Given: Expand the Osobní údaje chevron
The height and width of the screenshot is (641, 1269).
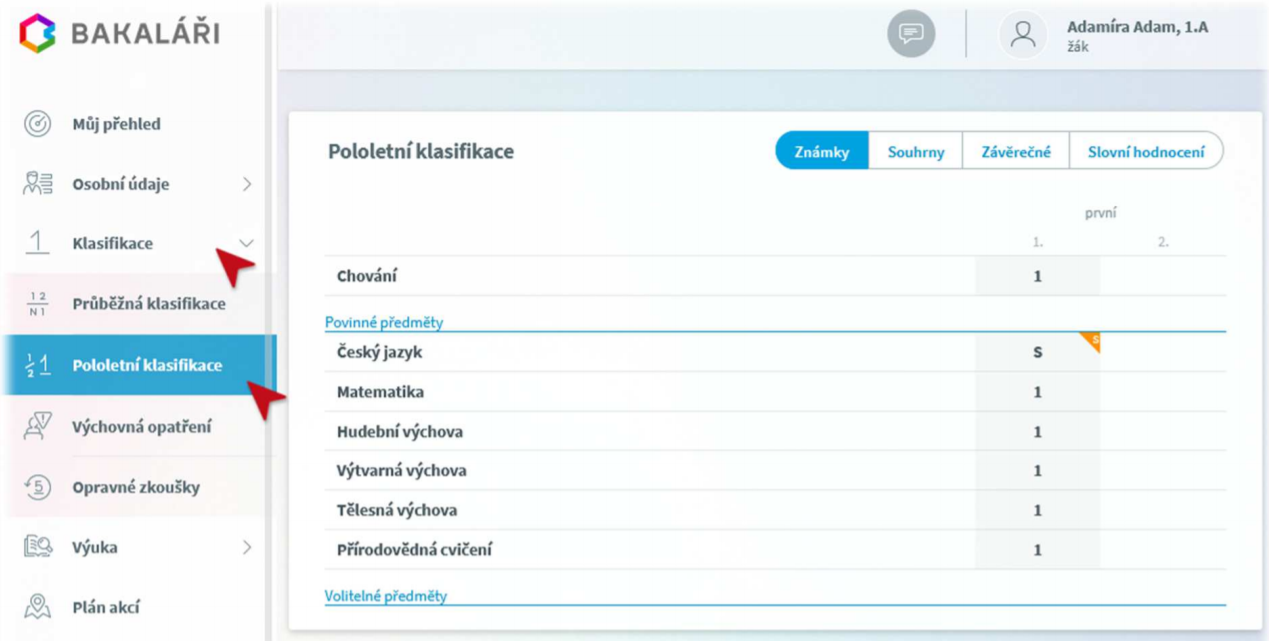Looking at the screenshot, I should [247, 184].
